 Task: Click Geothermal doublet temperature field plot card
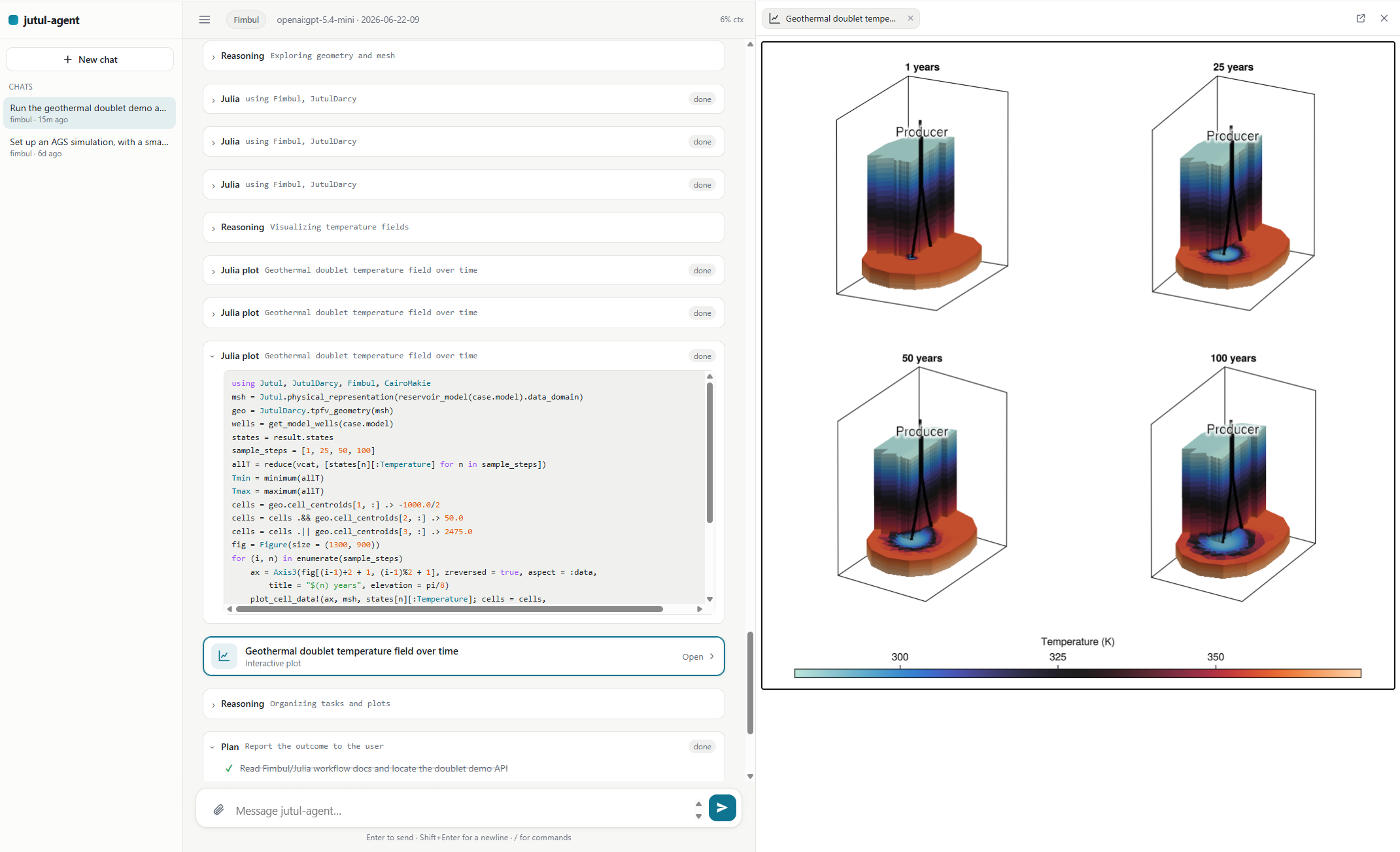tap(464, 656)
